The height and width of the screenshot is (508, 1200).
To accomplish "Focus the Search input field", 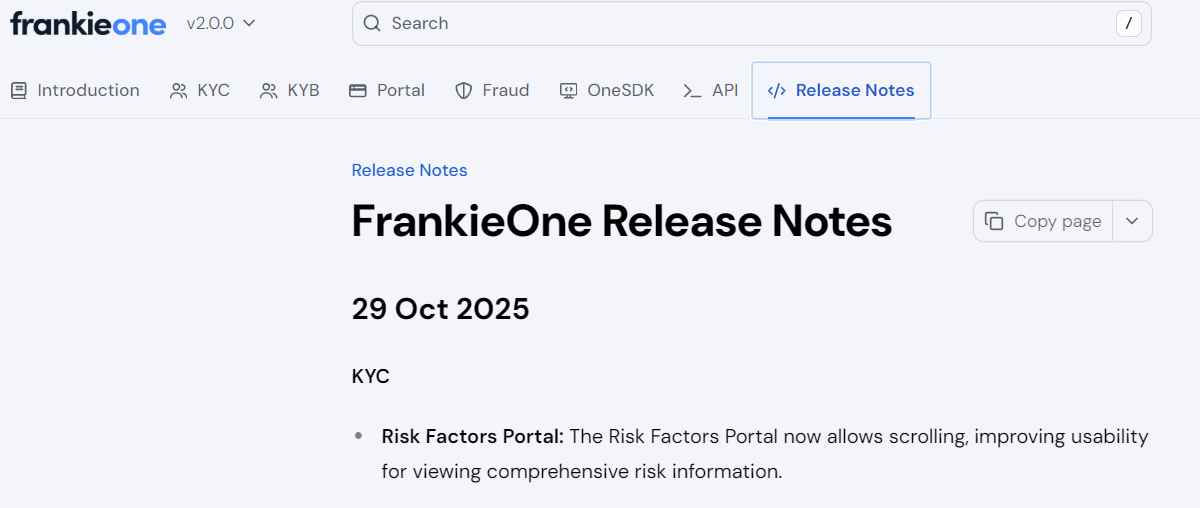I will (740, 24).
